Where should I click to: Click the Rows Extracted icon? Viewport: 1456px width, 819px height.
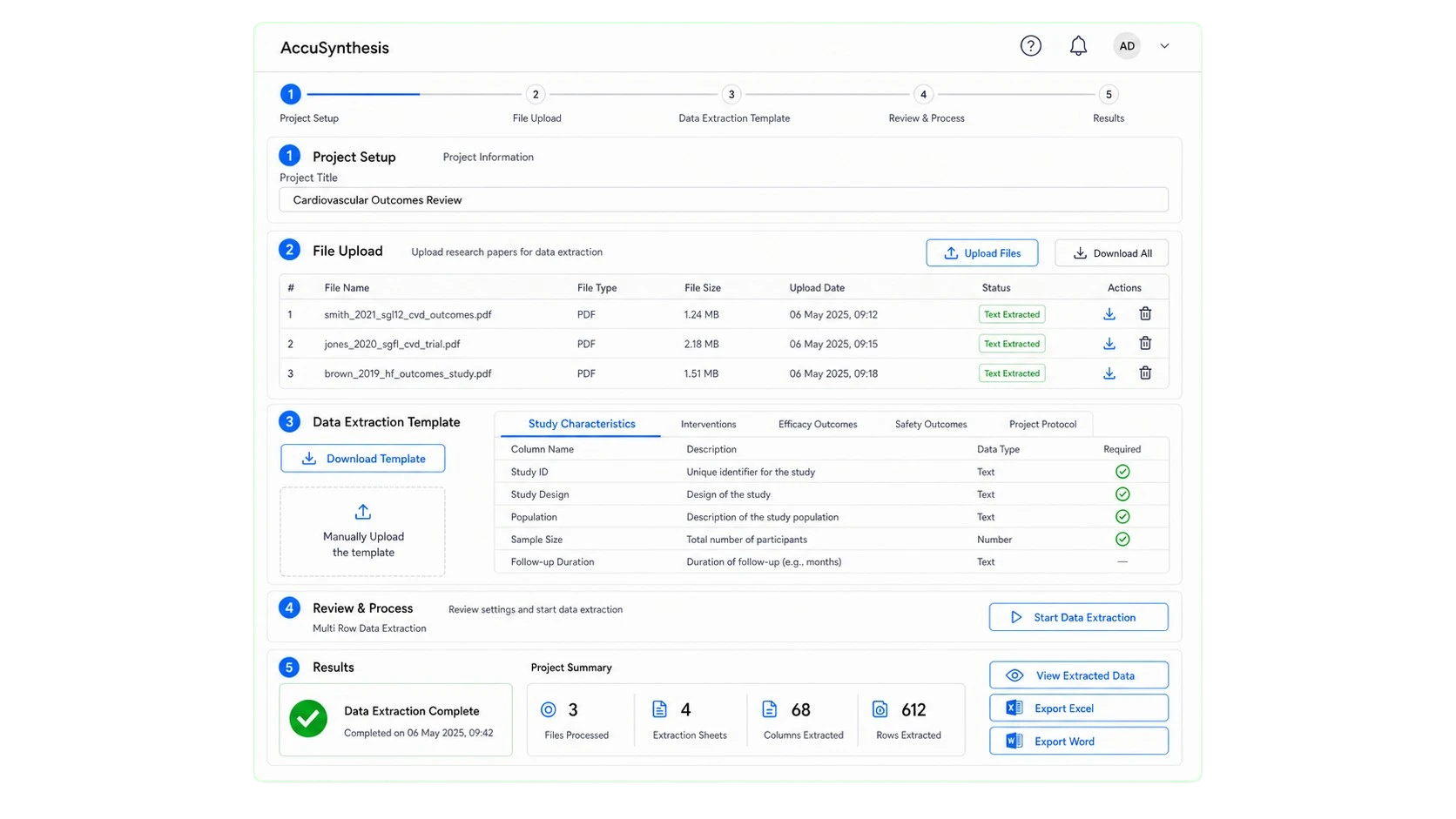point(880,710)
